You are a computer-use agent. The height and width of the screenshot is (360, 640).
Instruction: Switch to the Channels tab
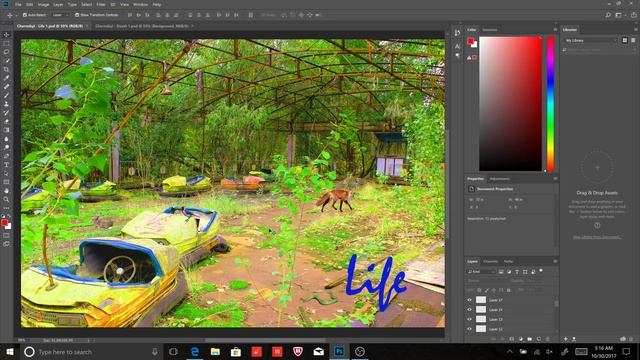point(491,261)
